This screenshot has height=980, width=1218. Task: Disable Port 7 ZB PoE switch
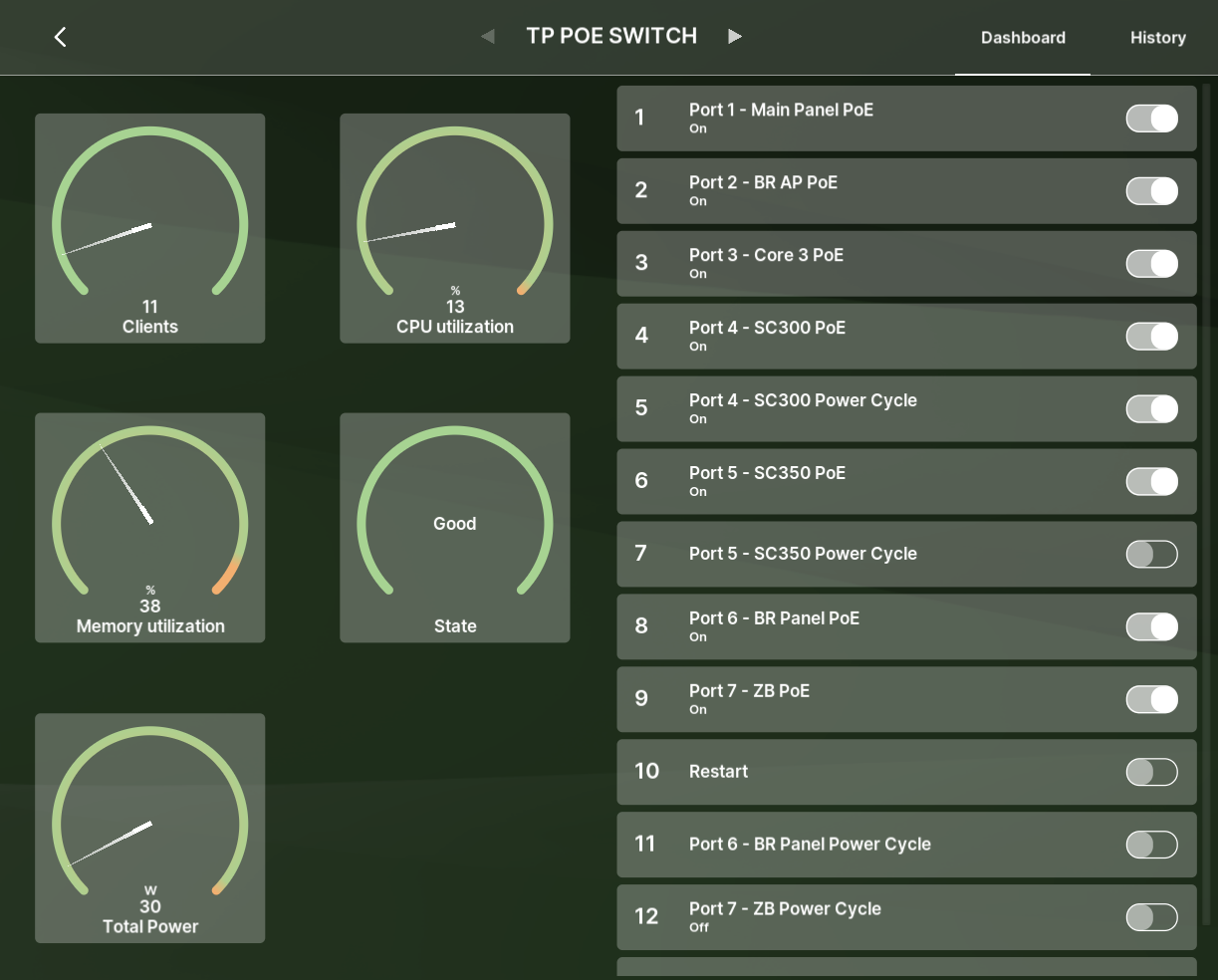[1151, 699]
